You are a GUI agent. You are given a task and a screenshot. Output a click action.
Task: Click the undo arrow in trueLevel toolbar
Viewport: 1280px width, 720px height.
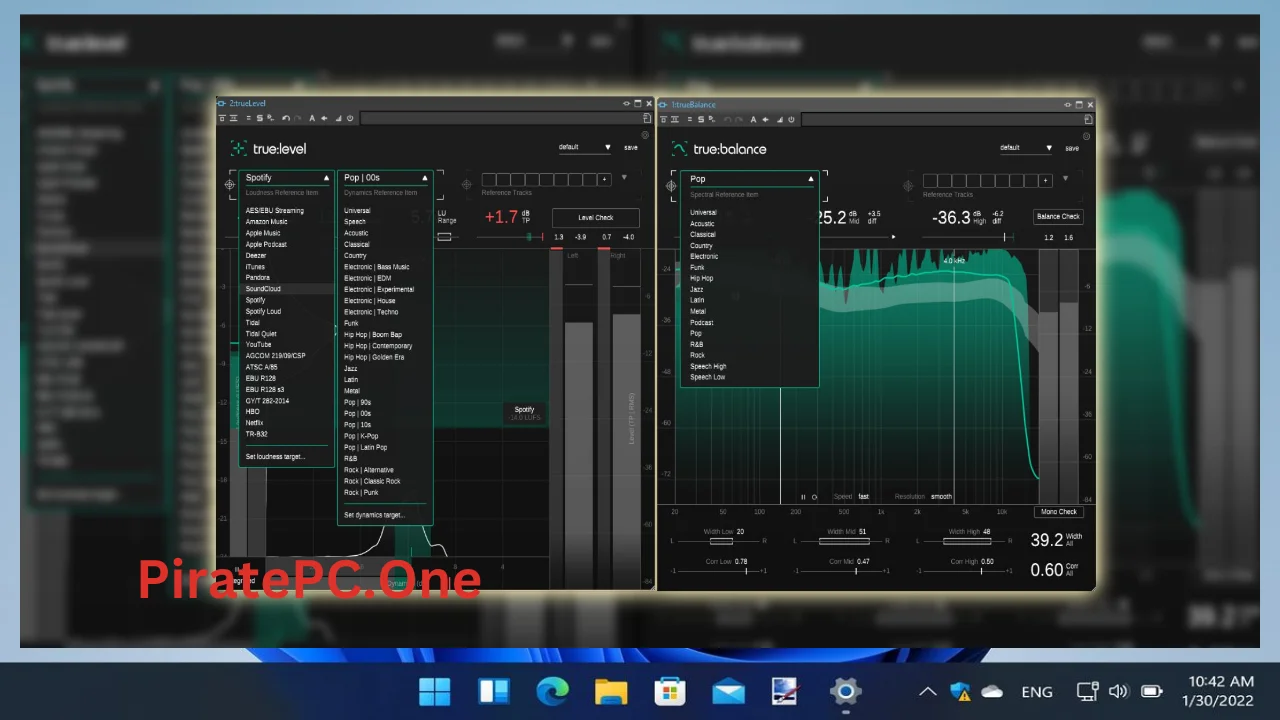pos(286,118)
